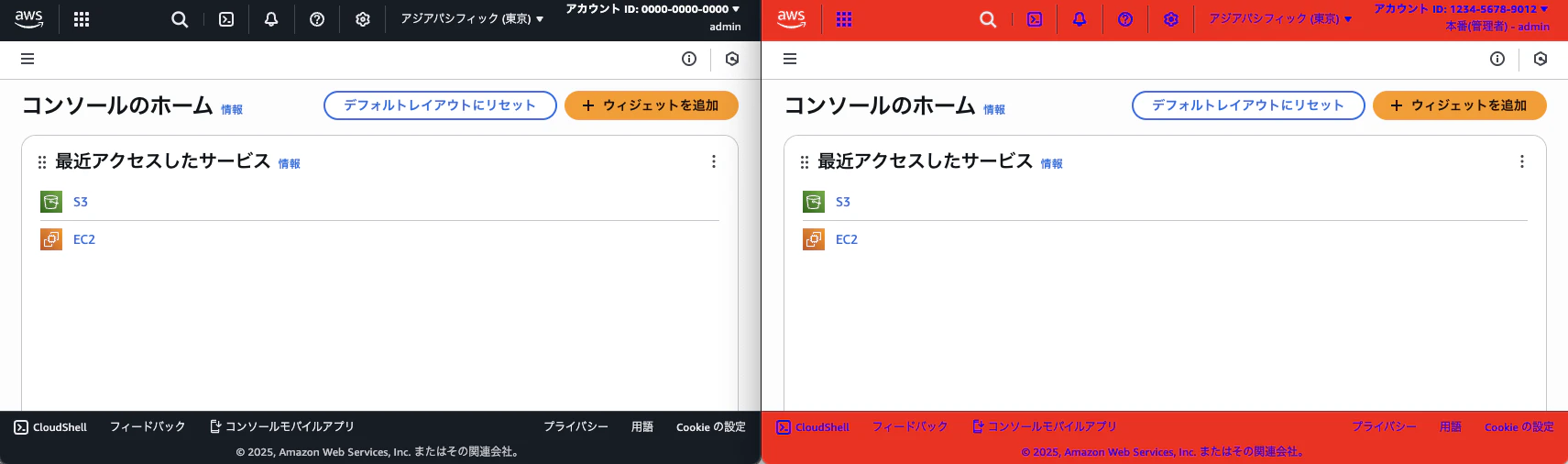The height and width of the screenshot is (464, 1568).
Task: Click 用語 in dark footer
Action: [642, 427]
